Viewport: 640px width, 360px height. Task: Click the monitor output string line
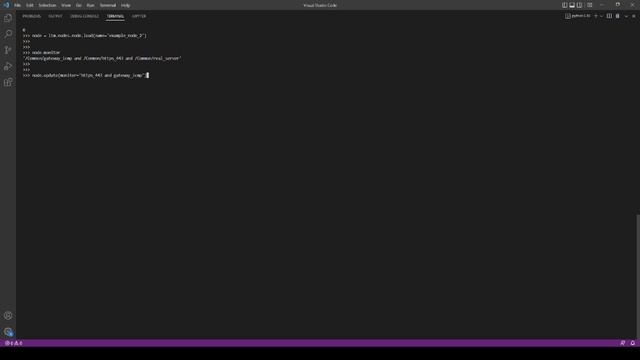point(102,58)
